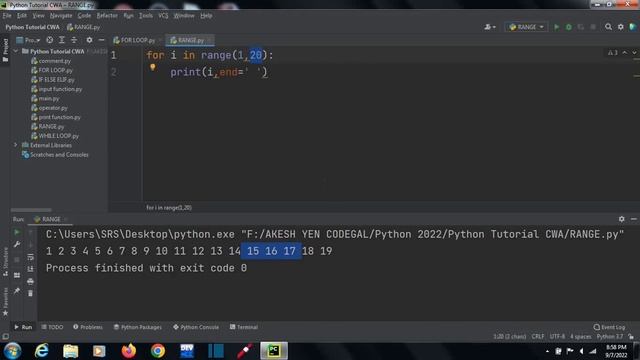The height and width of the screenshot is (360, 640).
Task: Expand all items in Project panel
Action: [62, 40]
